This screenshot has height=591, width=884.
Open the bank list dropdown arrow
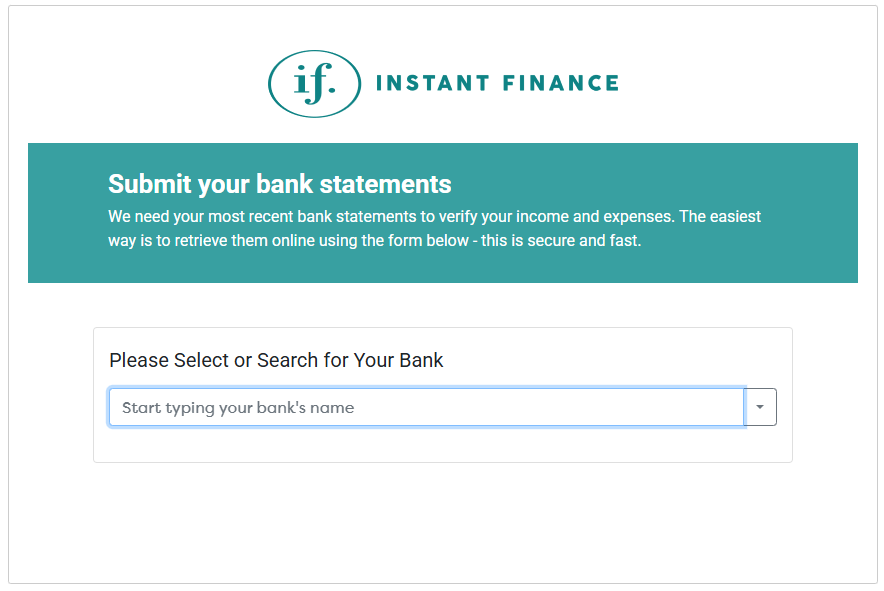760,407
